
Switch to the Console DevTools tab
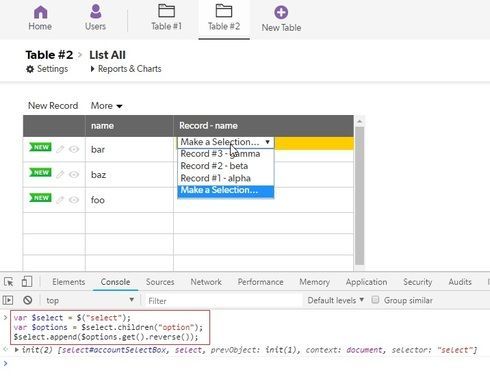click(115, 282)
